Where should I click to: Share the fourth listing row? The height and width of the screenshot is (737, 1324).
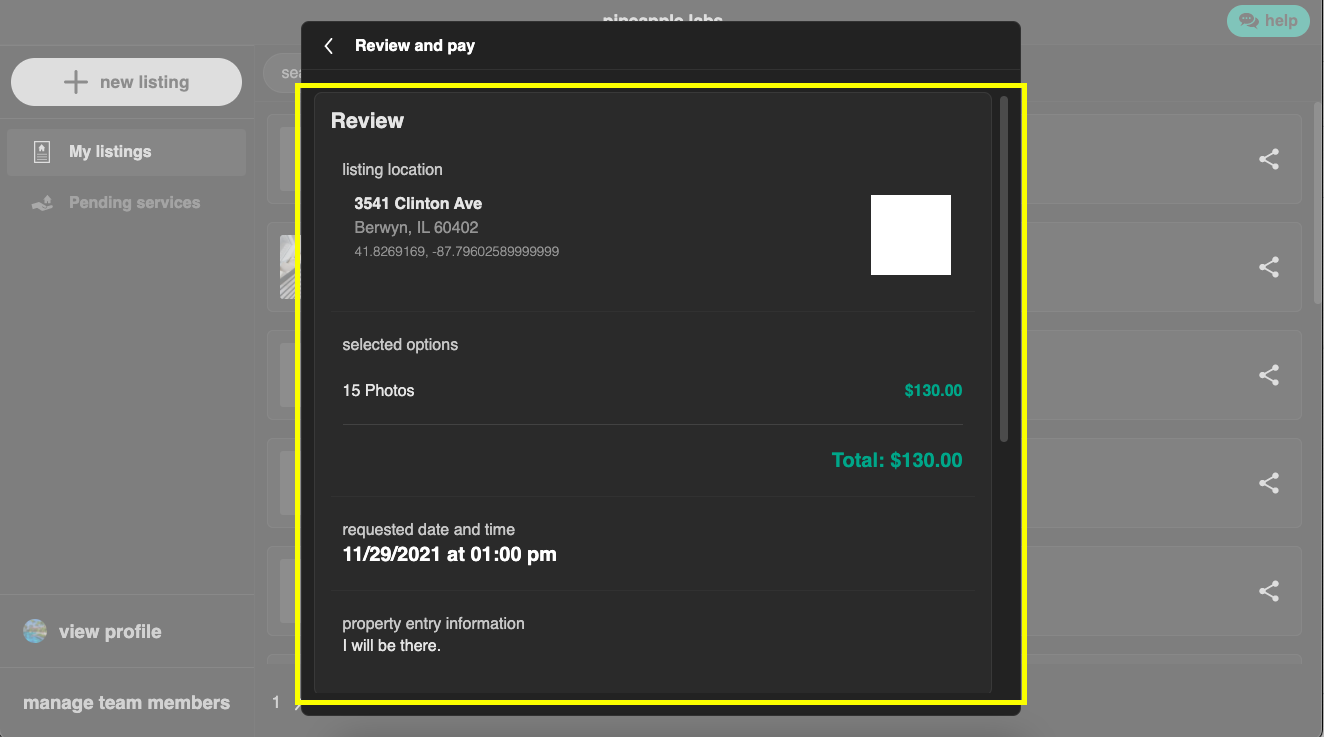1268,483
